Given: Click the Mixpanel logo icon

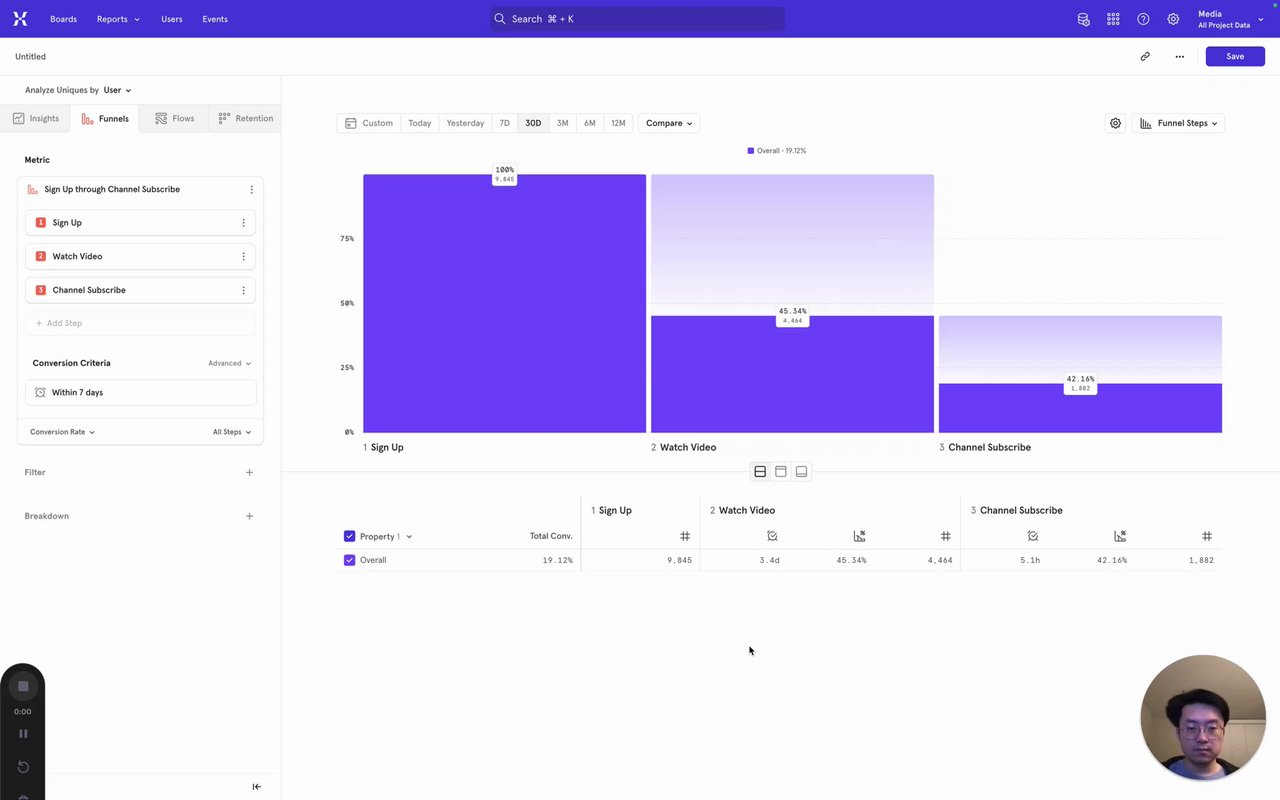Looking at the screenshot, I should pos(20,19).
